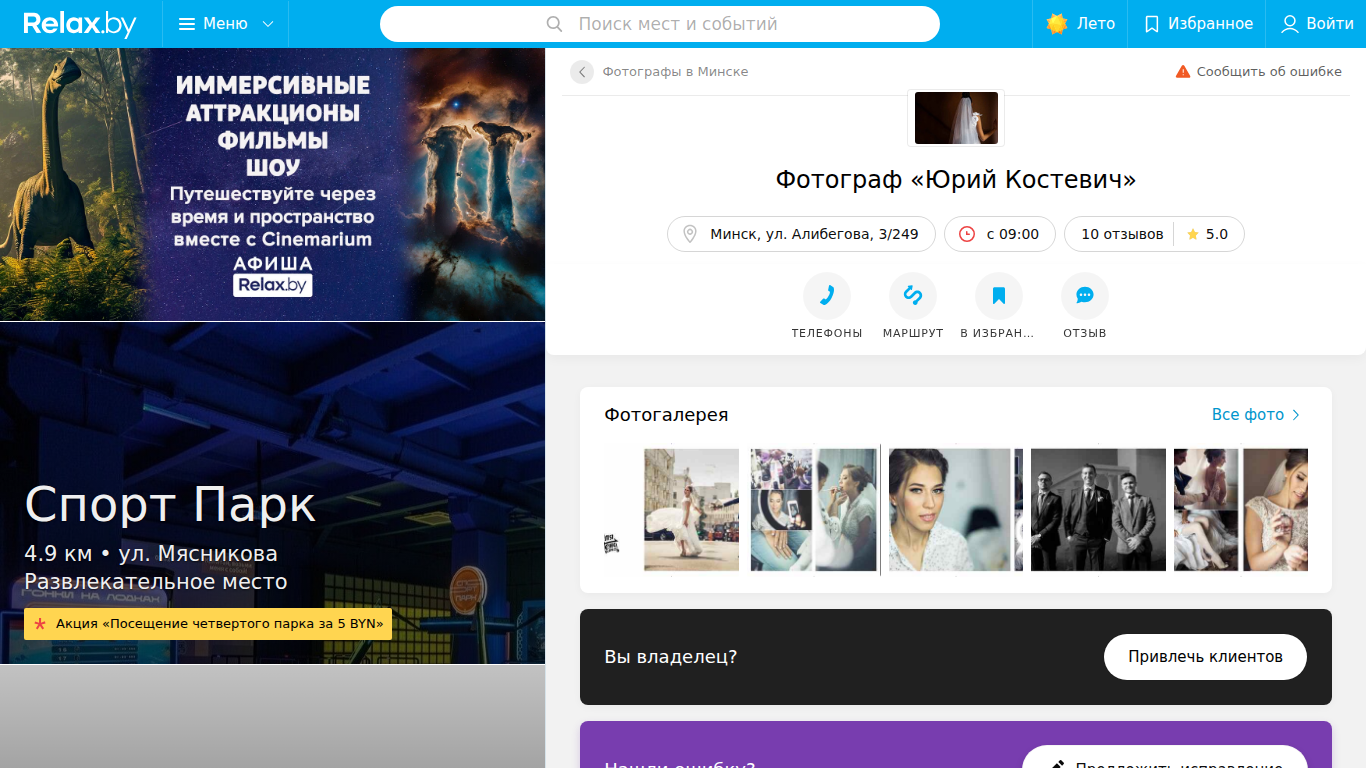
Task: Click the Спорт Парк promo banner
Action: (x=272, y=493)
